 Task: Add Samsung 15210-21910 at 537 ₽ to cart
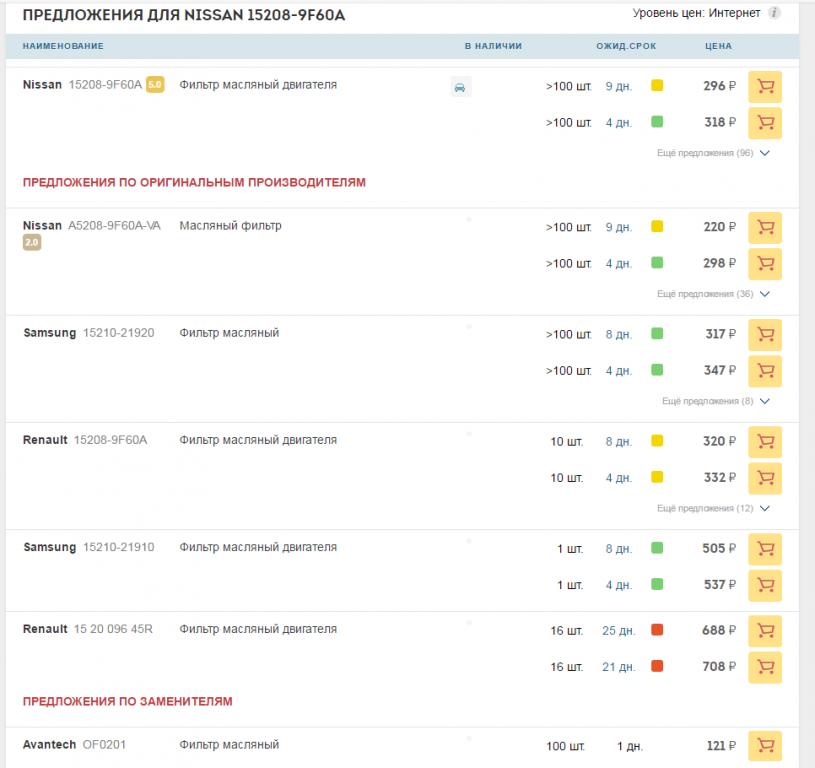click(765, 585)
